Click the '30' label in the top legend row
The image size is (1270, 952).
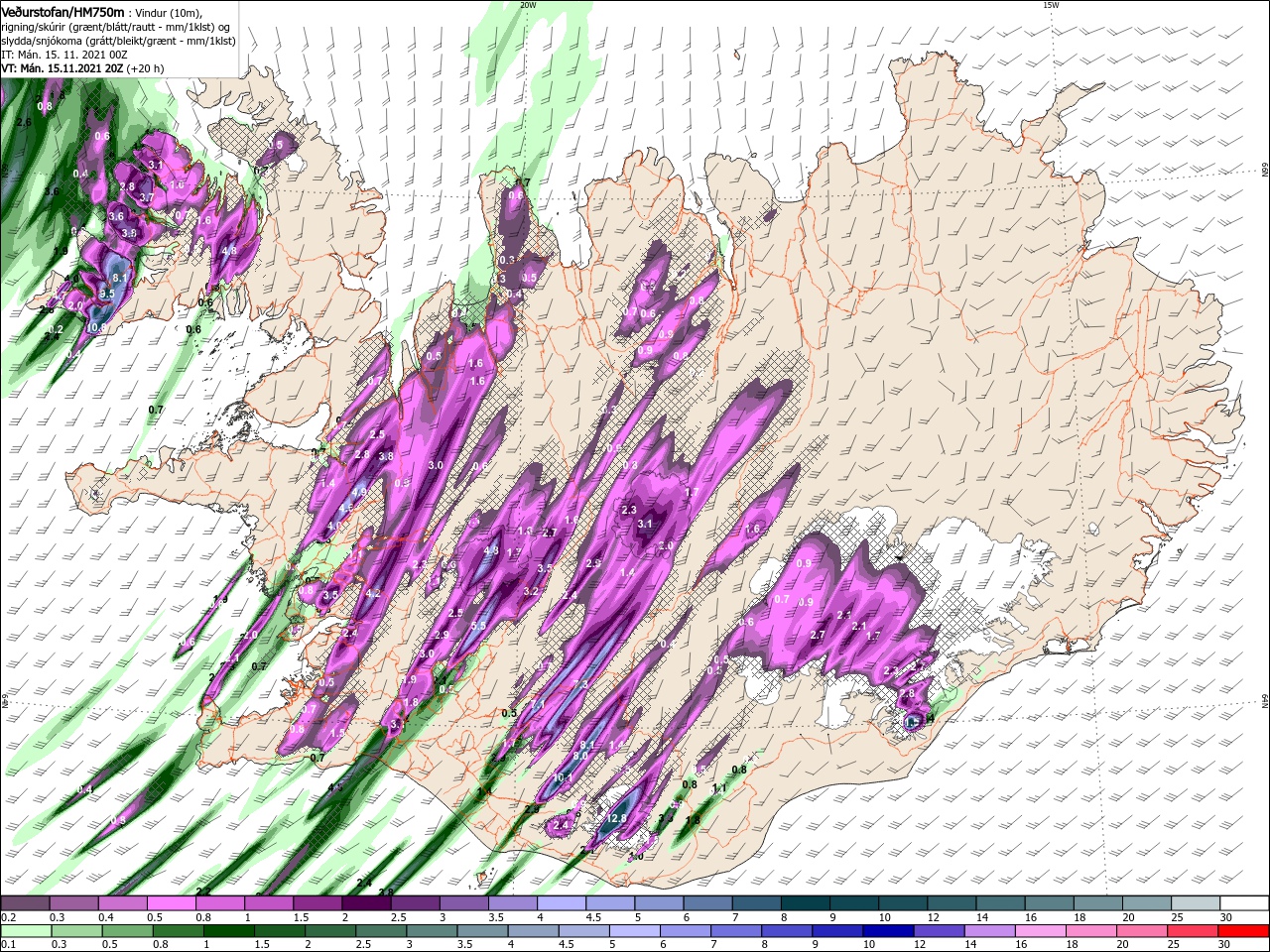(1225, 917)
